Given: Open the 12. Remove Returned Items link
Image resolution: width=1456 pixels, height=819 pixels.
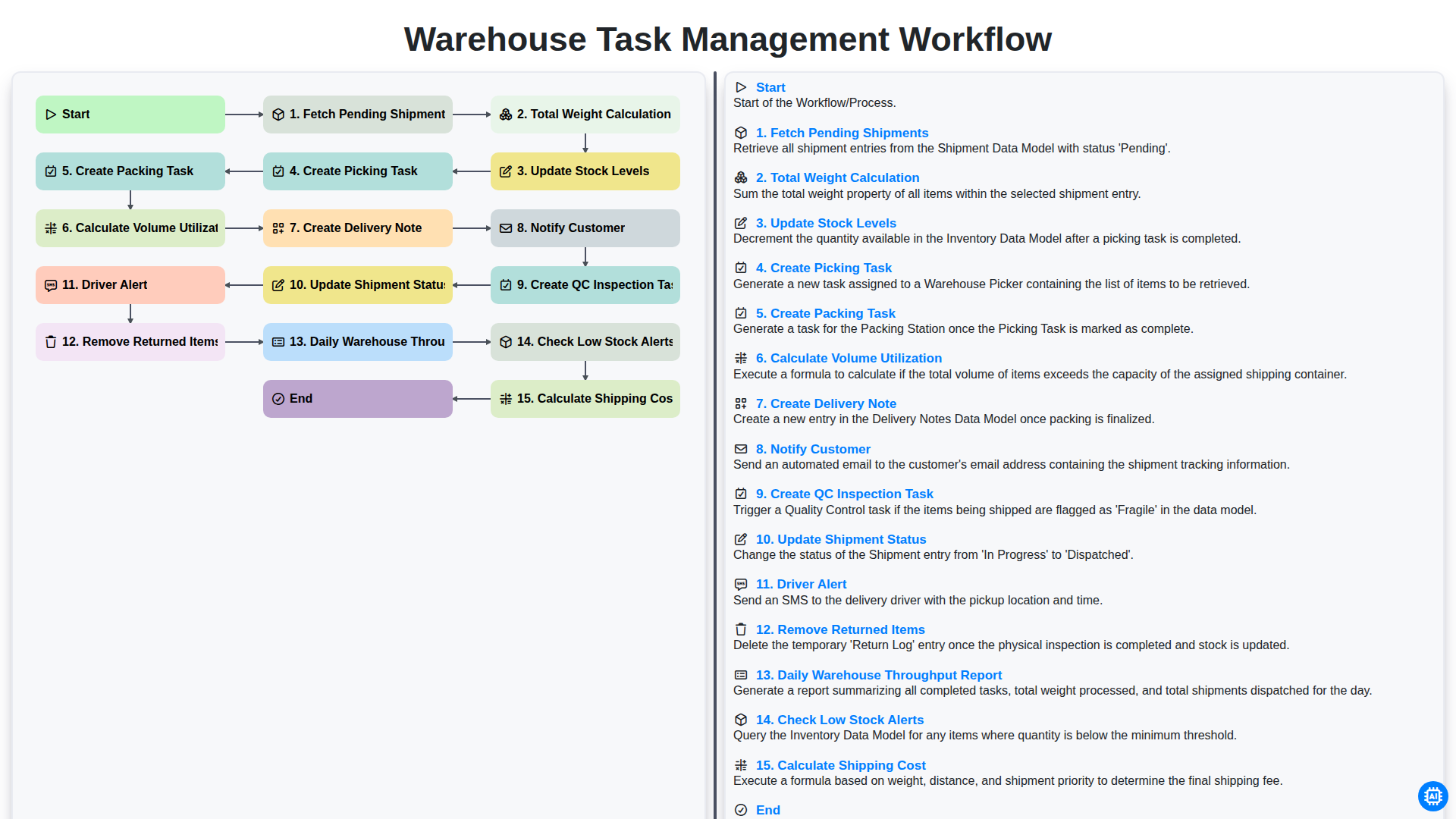Looking at the screenshot, I should click(x=840, y=629).
